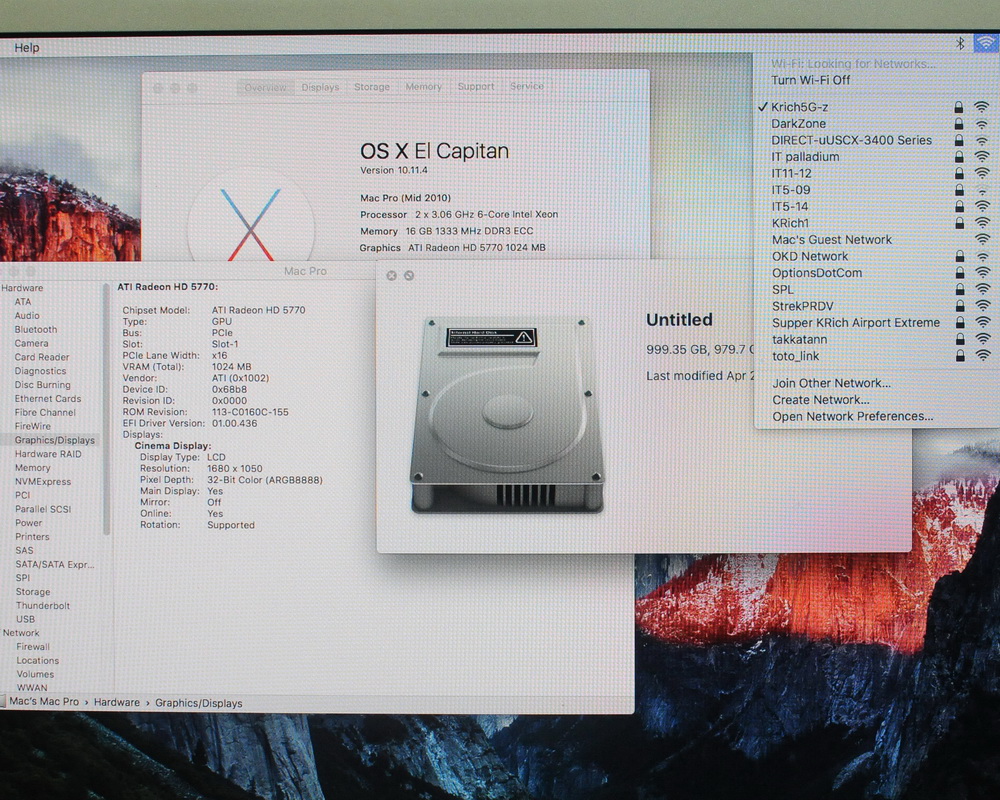
Task: Click the Cinema Display entry
Action: (172, 446)
